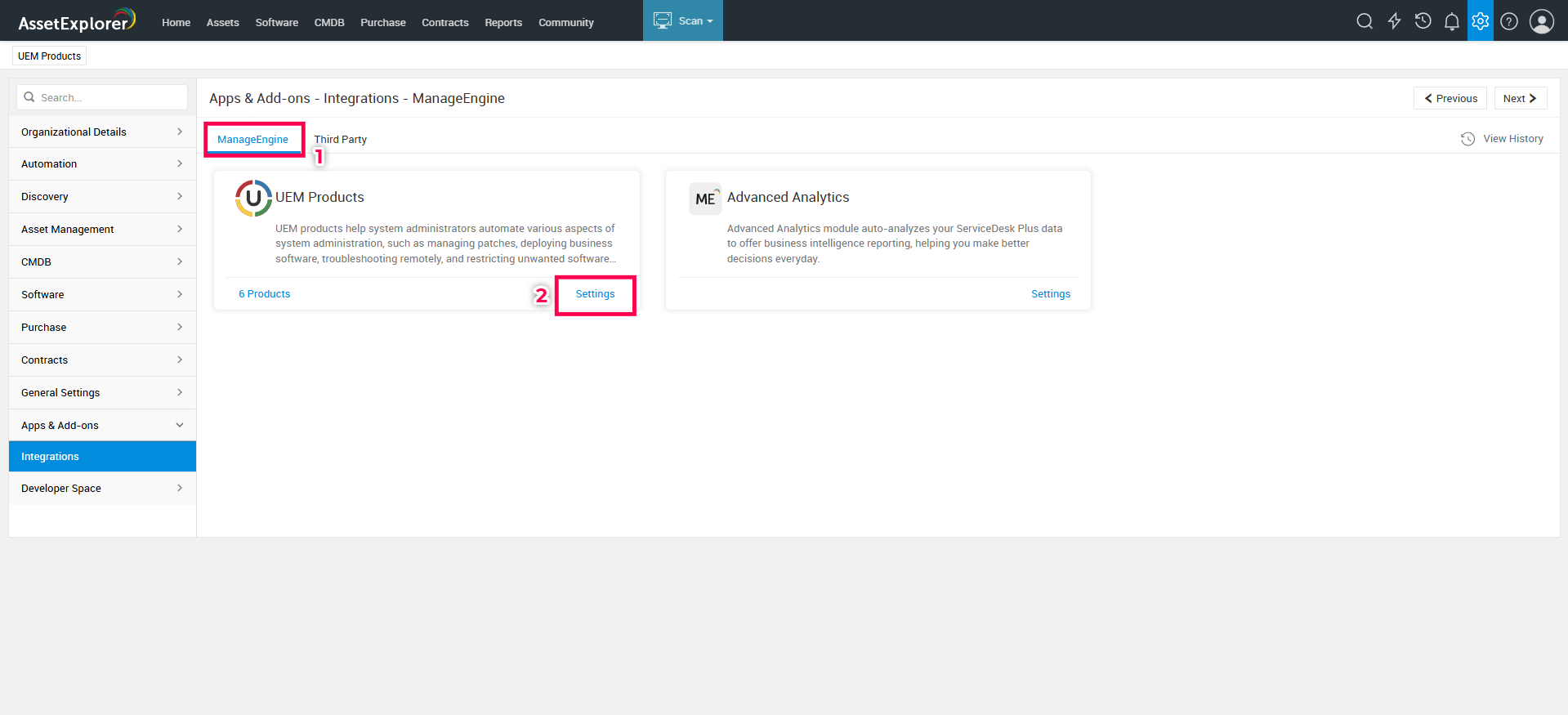Open notifications bell icon
The image size is (1568, 715).
[1452, 21]
